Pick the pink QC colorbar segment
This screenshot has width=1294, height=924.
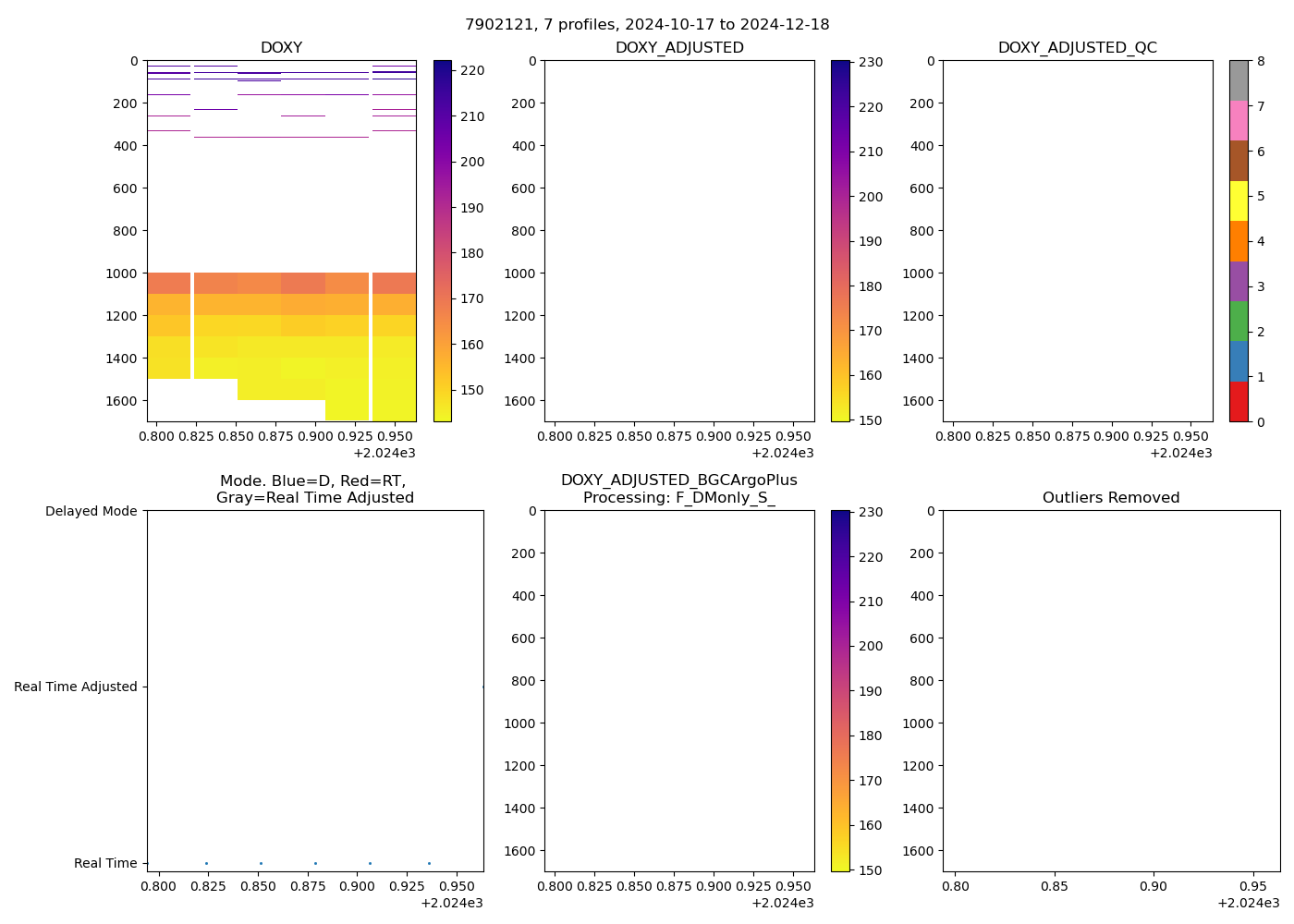coord(1239,120)
